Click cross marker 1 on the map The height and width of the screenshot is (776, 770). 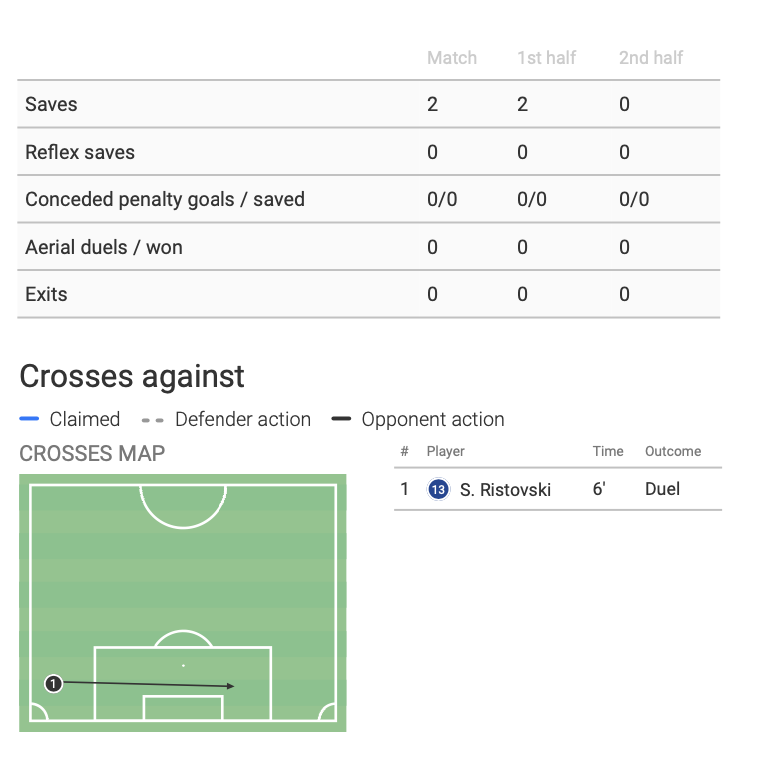pyautogui.click(x=54, y=683)
